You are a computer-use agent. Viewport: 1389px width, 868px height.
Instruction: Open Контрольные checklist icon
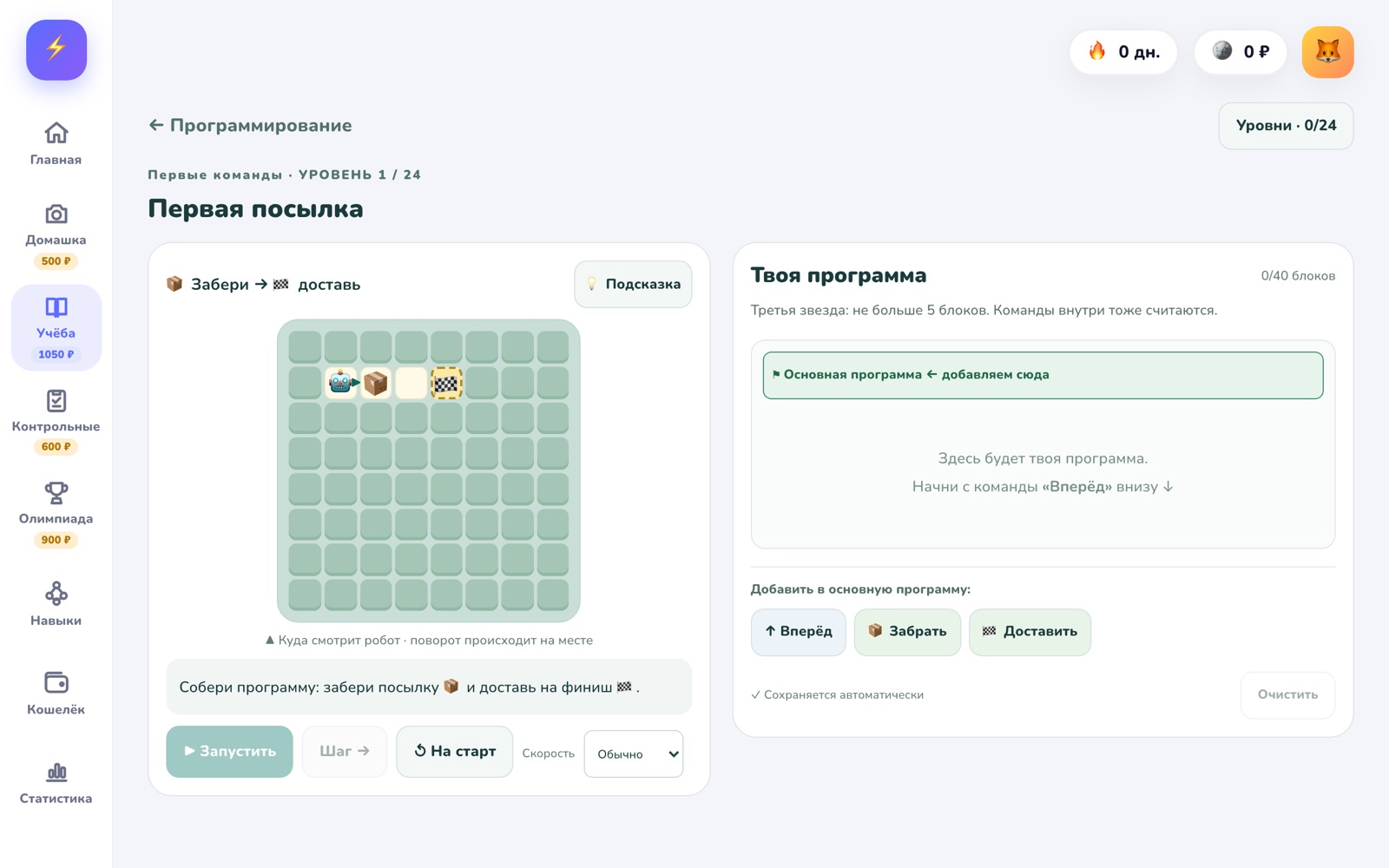click(x=56, y=400)
